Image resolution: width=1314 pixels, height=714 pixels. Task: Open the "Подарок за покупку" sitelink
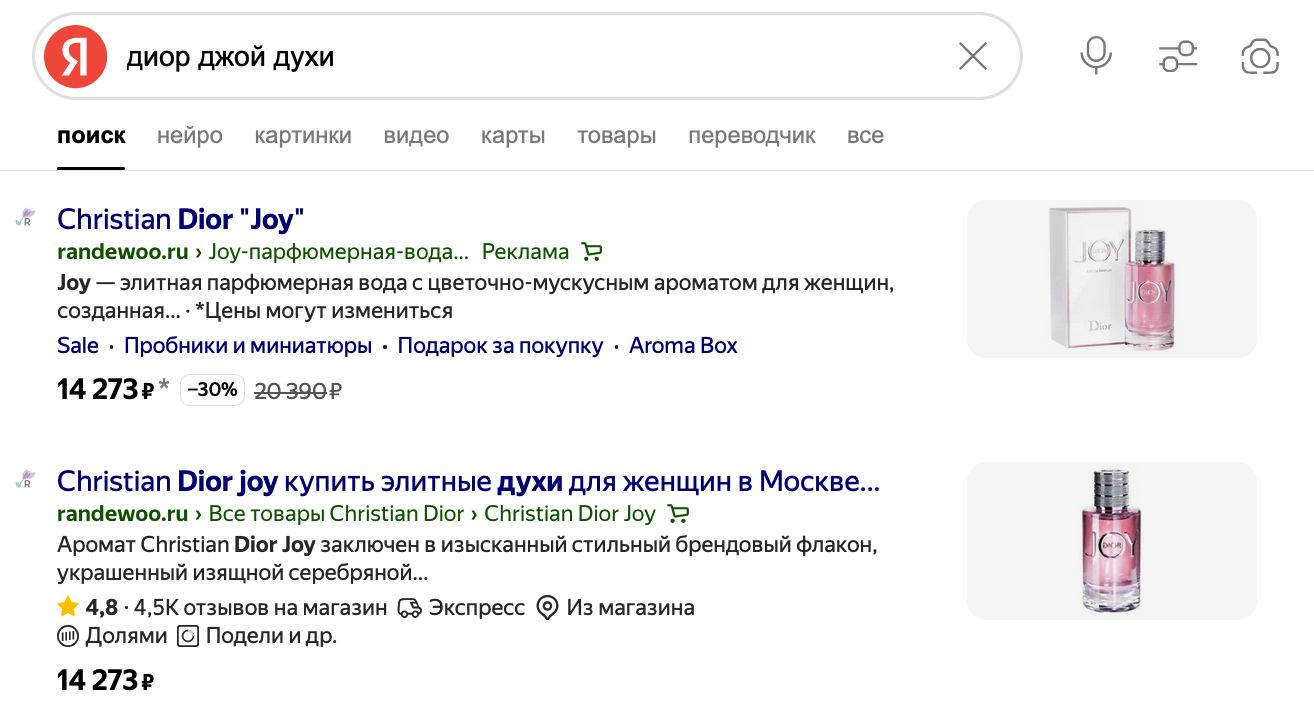point(500,346)
